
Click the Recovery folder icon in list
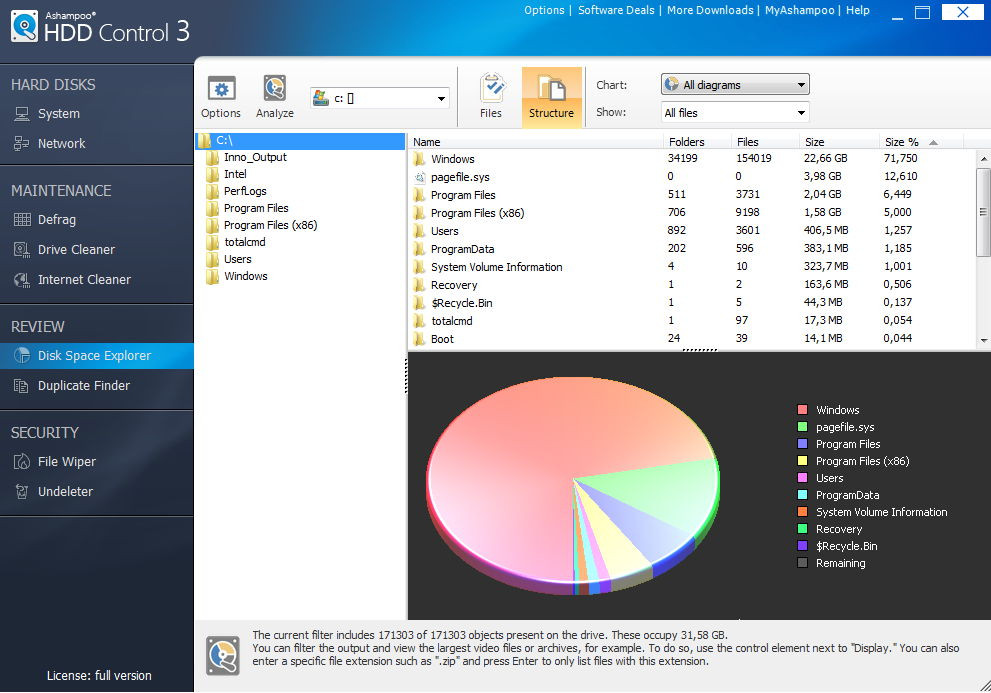tap(419, 285)
